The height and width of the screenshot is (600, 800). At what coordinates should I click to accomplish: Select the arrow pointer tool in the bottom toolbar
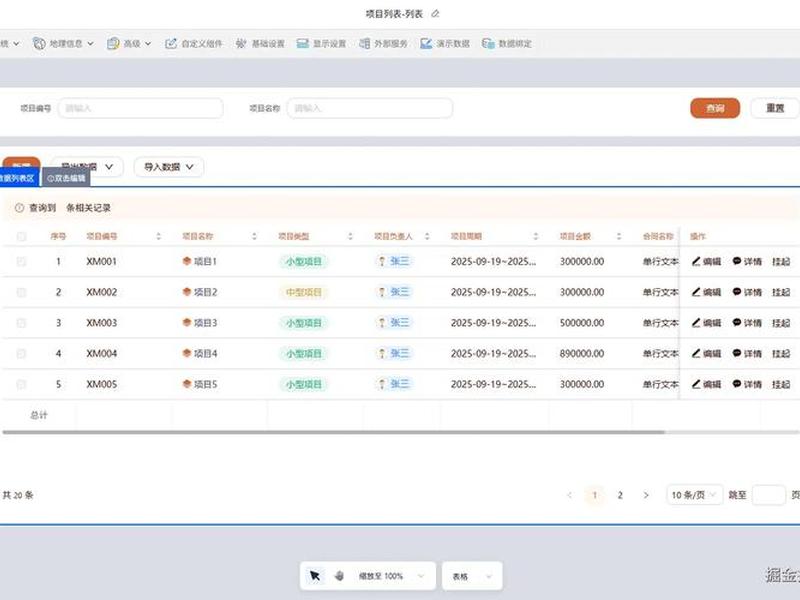pyautogui.click(x=315, y=576)
